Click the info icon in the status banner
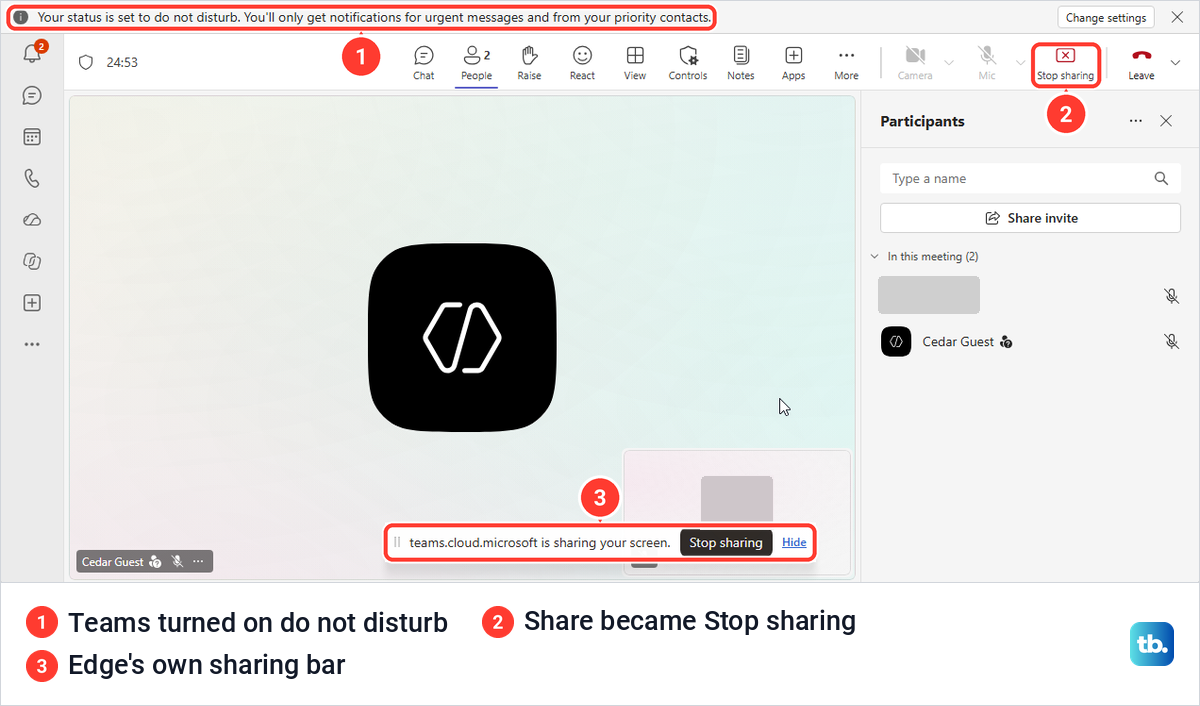 click(x=21, y=18)
